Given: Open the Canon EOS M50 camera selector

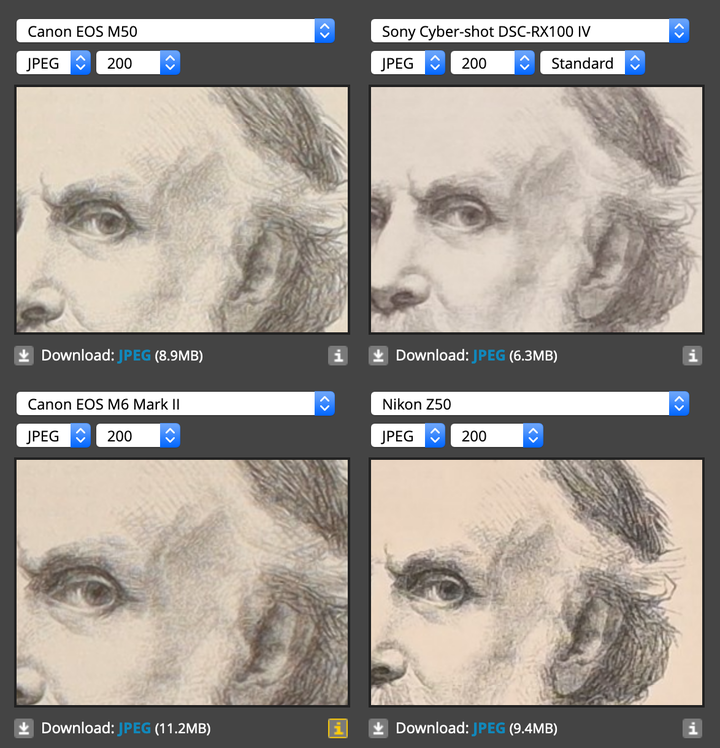Looking at the screenshot, I should pyautogui.click(x=175, y=31).
